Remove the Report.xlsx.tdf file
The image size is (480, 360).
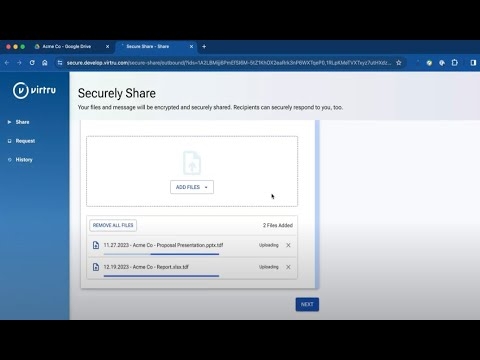tap(288, 267)
